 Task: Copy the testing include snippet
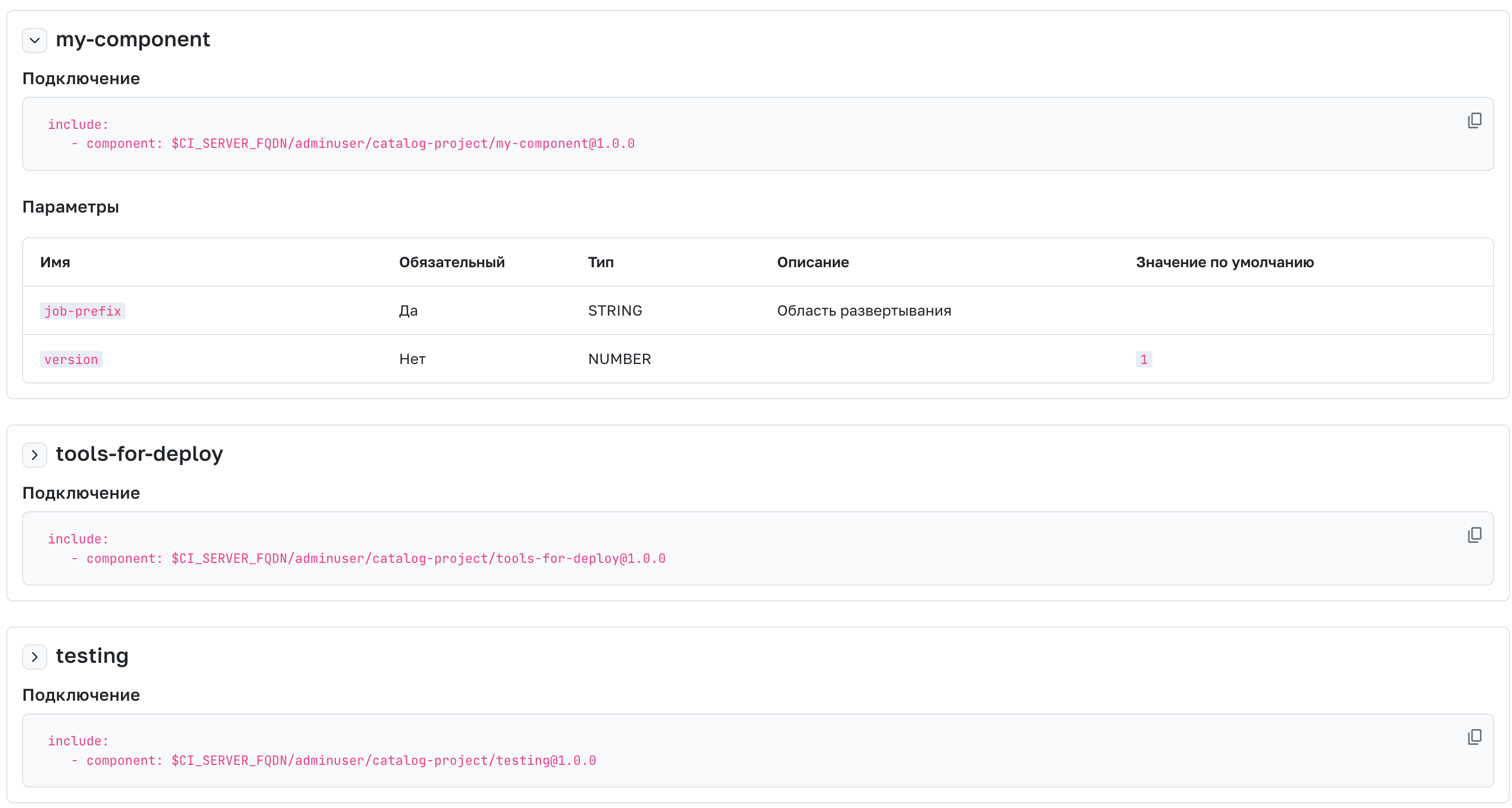pos(1474,737)
